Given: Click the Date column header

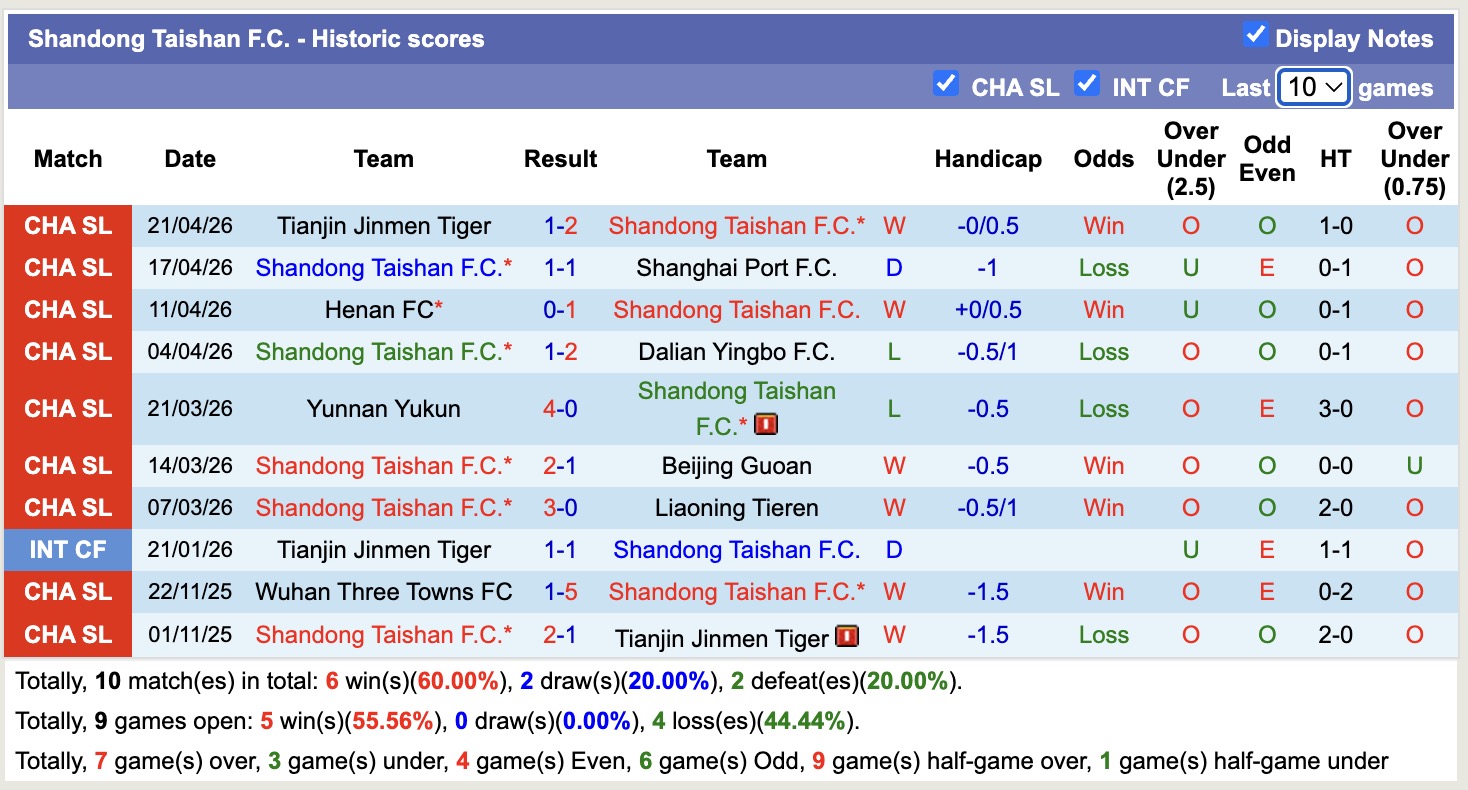Looking at the screenshot, I should [x=189, y=158].
